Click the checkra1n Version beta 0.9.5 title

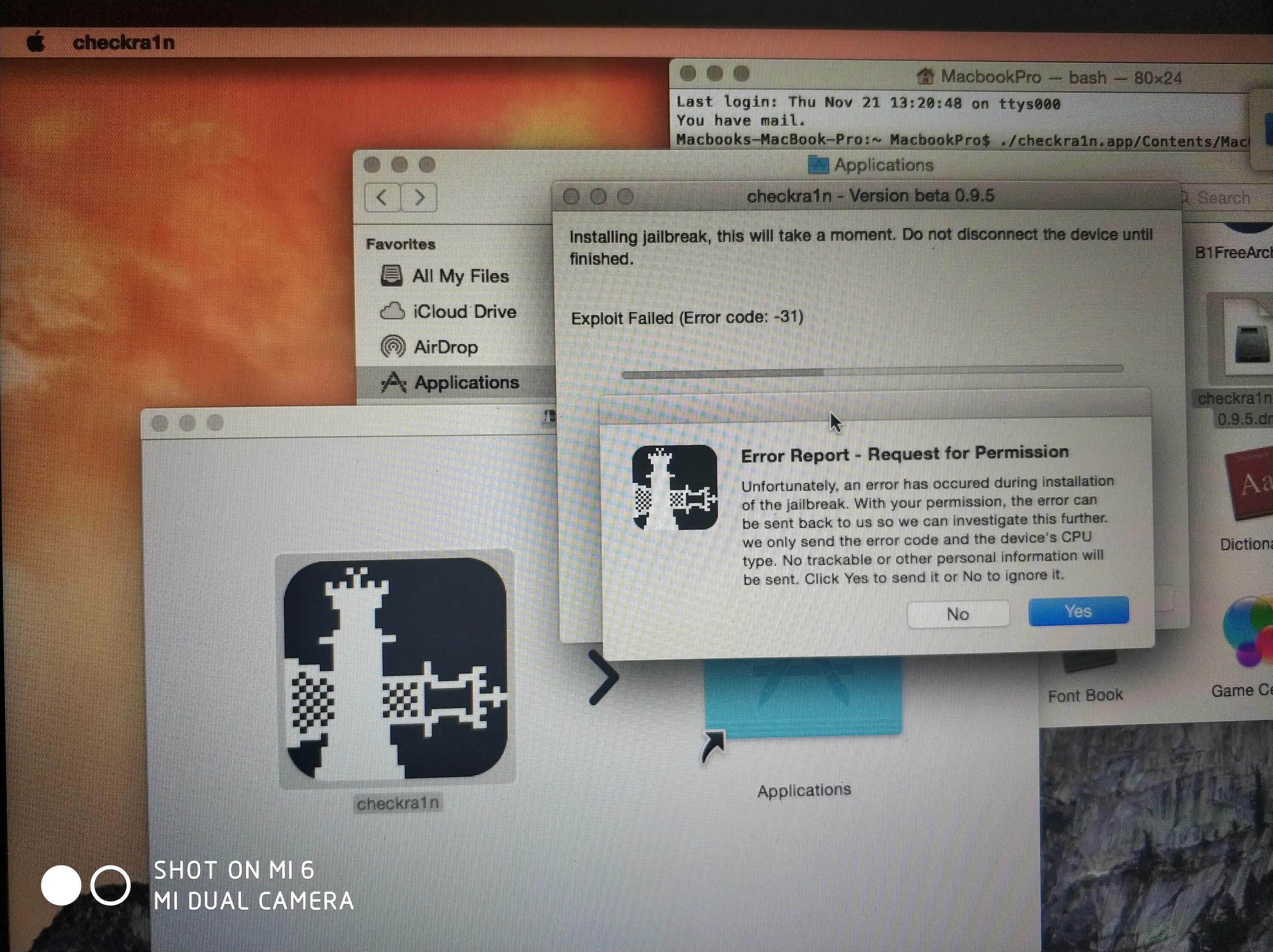[870, 196]
